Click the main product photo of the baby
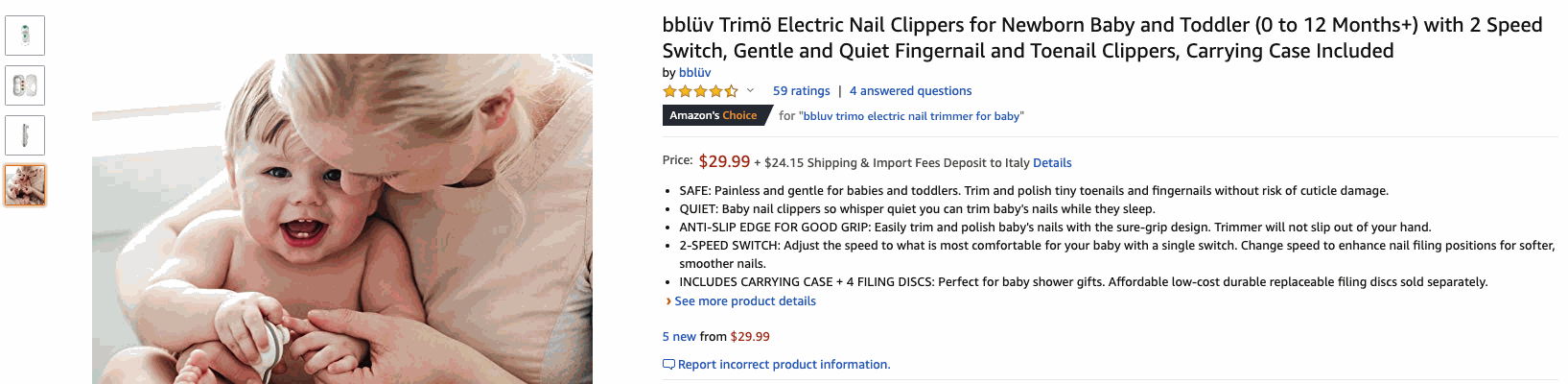The height and width of the screenshot is (384, 1568). click(x=342, y=219)
